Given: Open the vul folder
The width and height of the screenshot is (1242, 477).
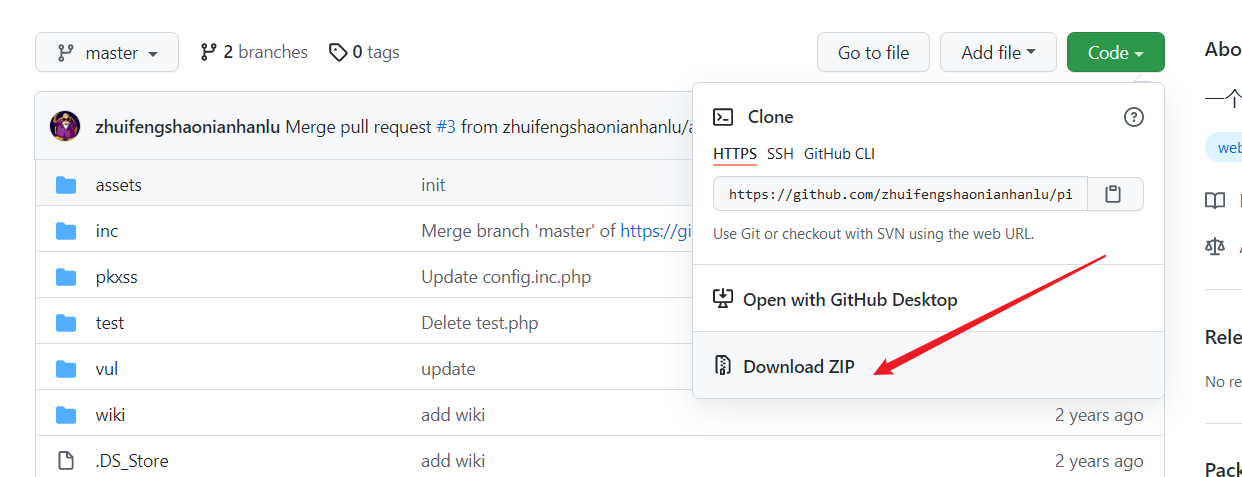Looking at the screenshot, I should click(x=107, y=369).
